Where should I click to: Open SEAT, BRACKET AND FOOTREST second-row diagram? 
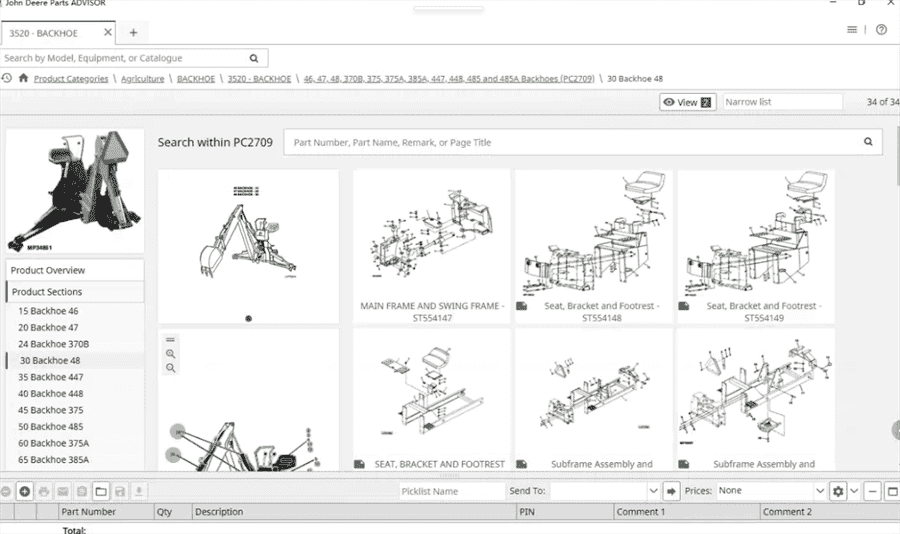coord(432,400)
